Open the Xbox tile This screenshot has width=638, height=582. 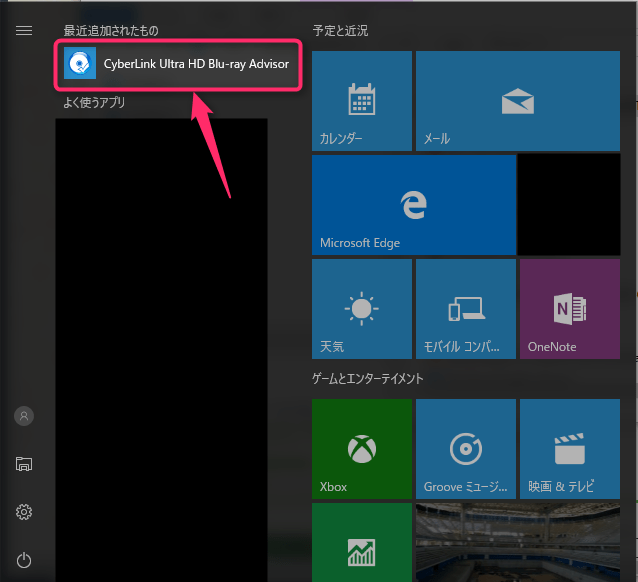(x=362, y=449)
